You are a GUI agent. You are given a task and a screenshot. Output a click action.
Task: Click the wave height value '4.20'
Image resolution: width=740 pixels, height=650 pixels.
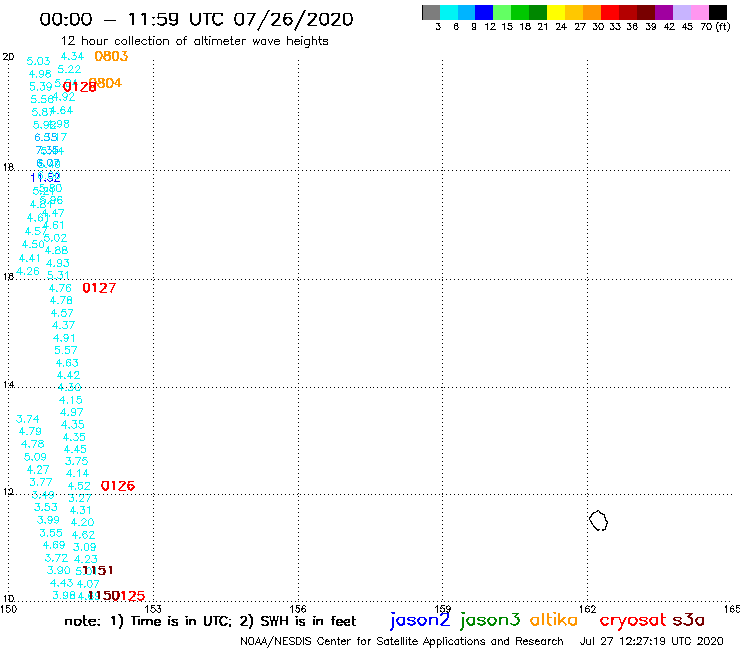coord(83,523)
